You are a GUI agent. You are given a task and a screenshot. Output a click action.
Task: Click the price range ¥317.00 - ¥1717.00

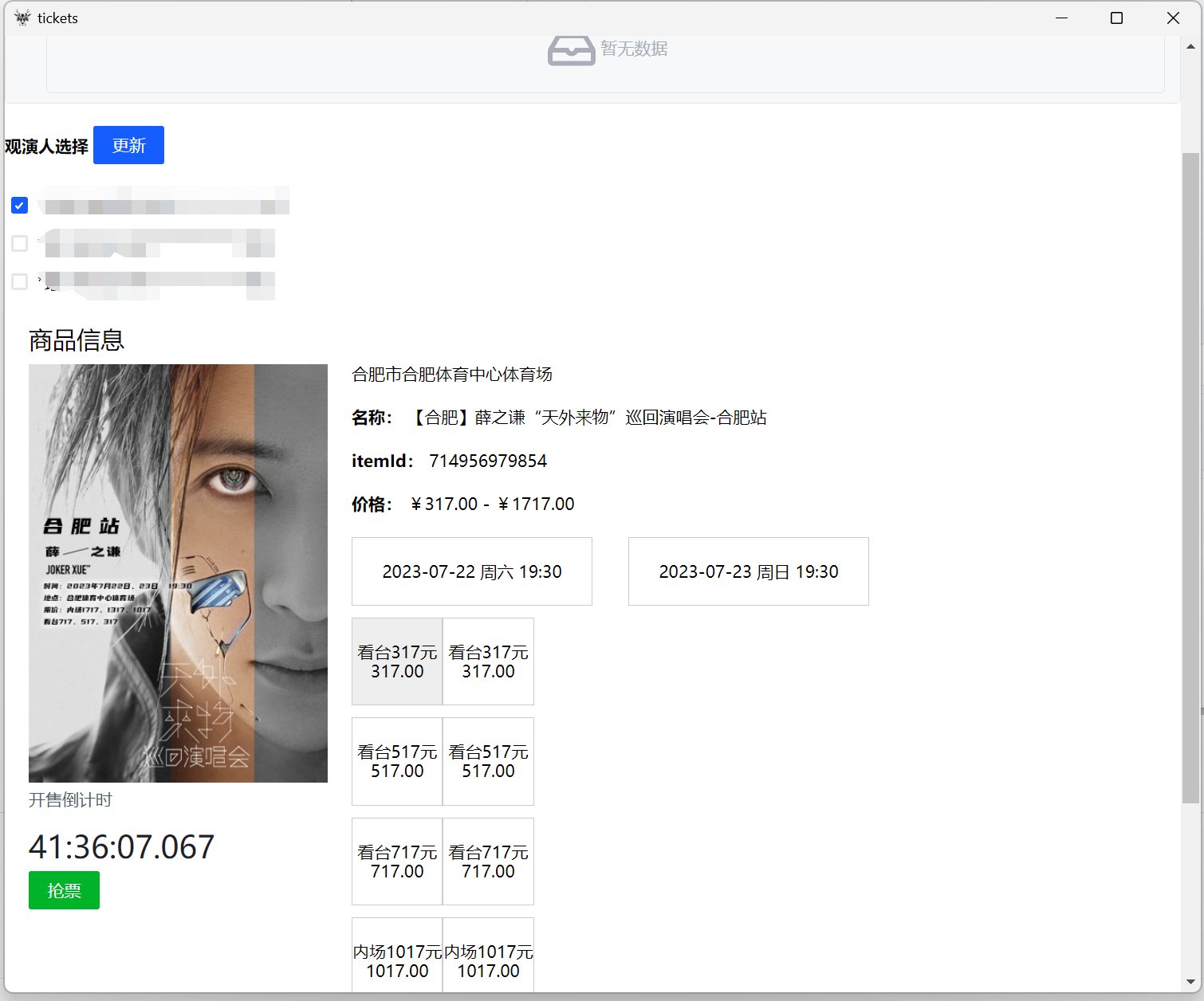[492, 504]
